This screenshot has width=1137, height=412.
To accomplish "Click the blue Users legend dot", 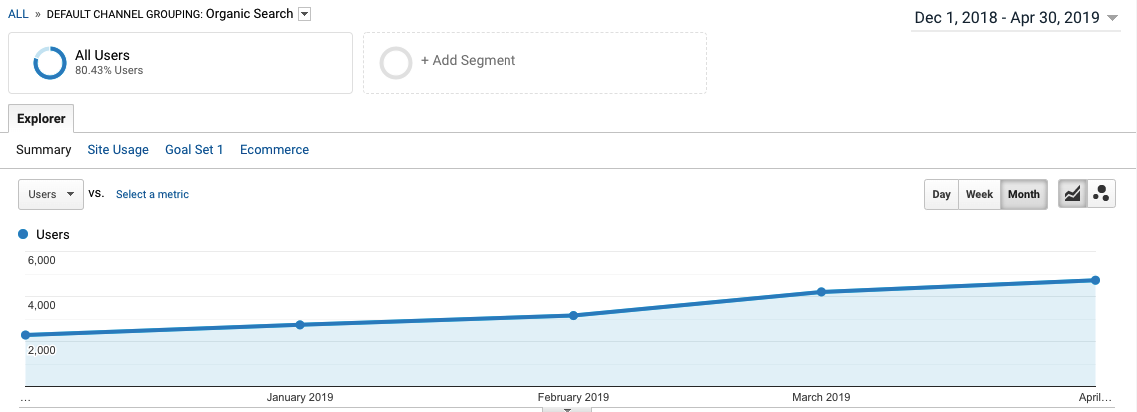I will point(23,234).
